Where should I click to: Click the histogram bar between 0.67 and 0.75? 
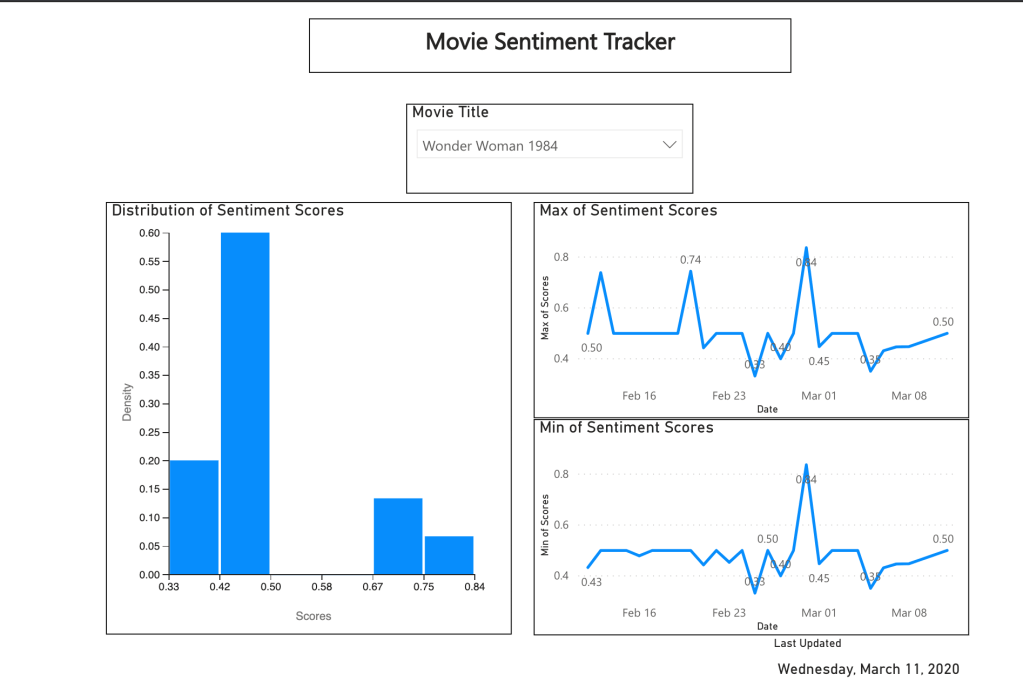click(398, 536)
